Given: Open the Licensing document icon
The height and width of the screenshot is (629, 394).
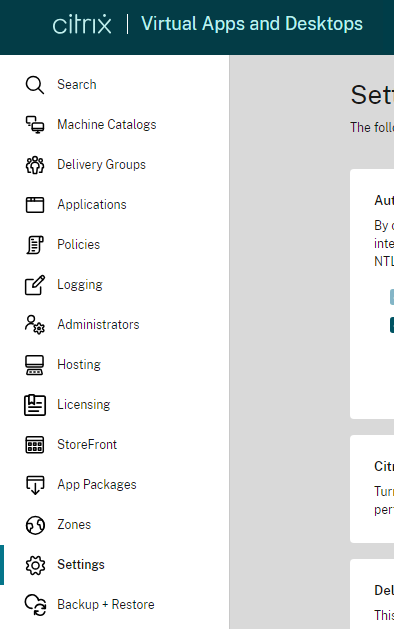Looking at the screenshot, I should pos(35,405).
